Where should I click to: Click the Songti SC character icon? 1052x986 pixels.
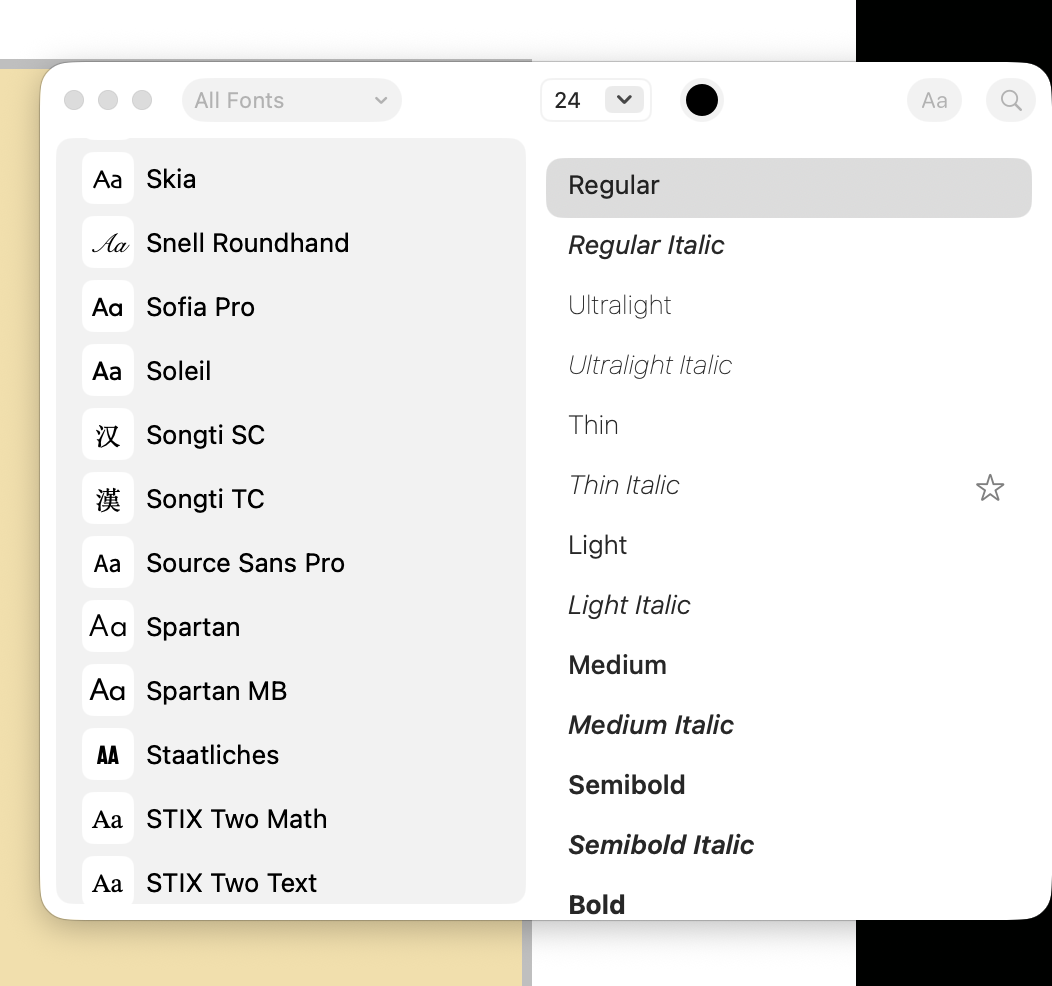108,435
